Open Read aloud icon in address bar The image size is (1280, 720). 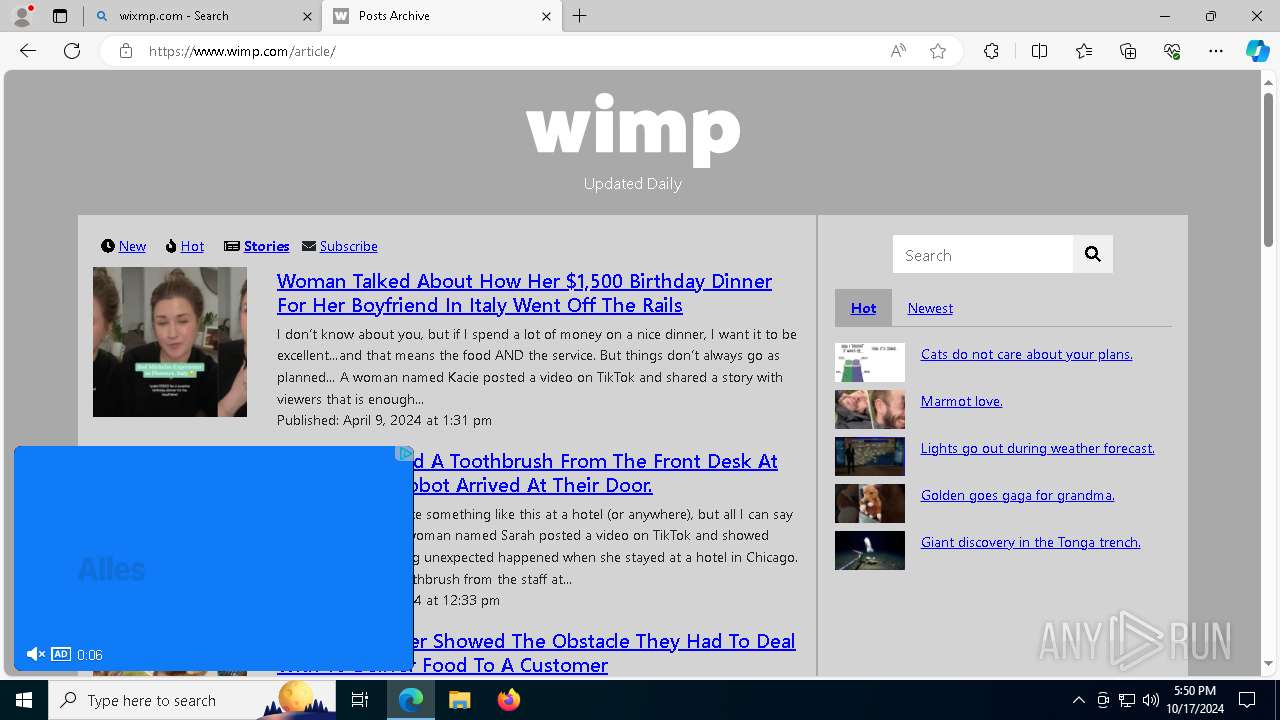tap(898, 51)
